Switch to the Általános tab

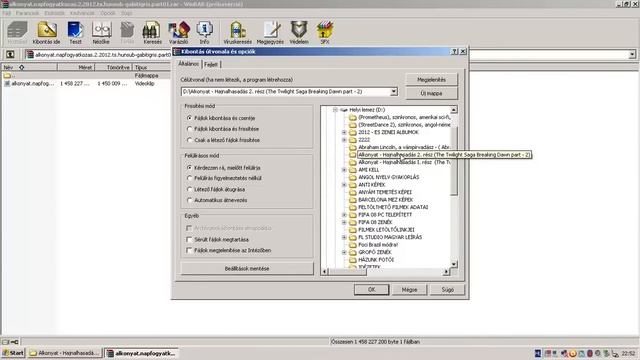coord(189,64)
